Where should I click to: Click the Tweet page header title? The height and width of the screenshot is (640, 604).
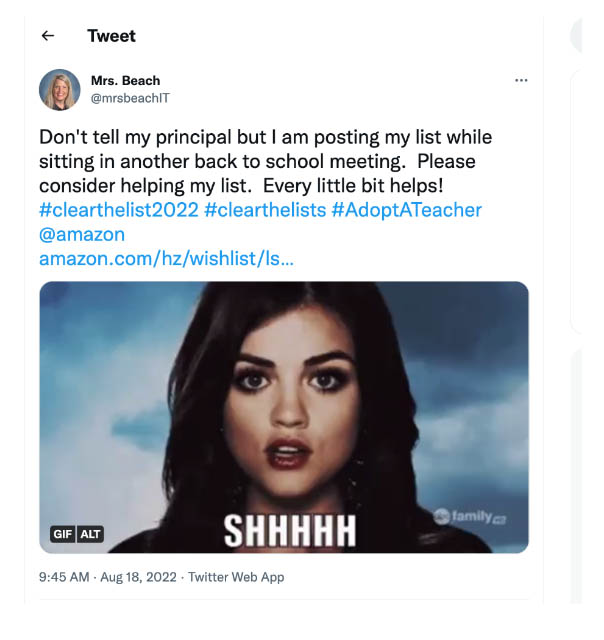click(111, 36)
